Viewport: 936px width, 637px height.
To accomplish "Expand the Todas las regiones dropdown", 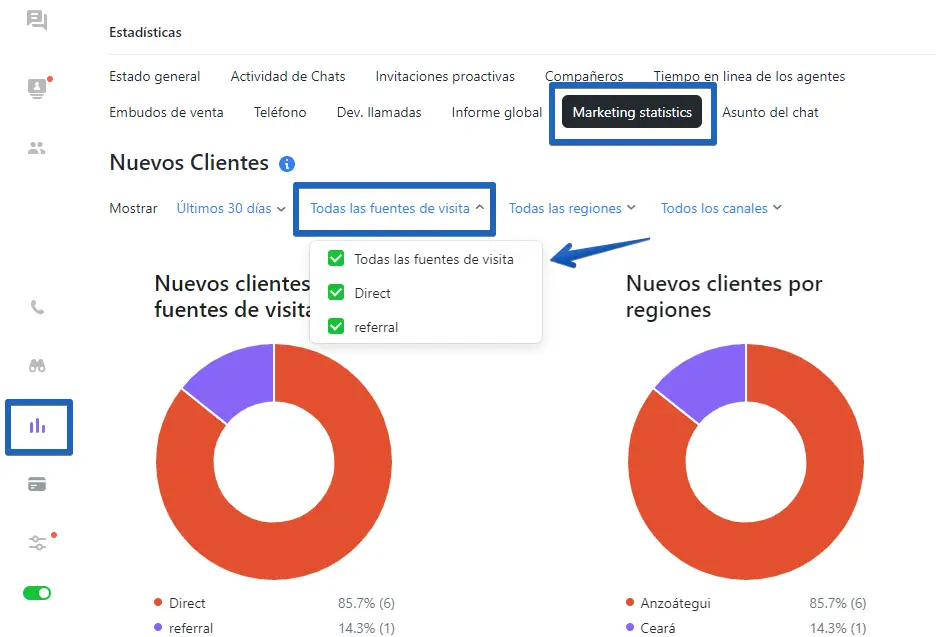I will [572, 208].
